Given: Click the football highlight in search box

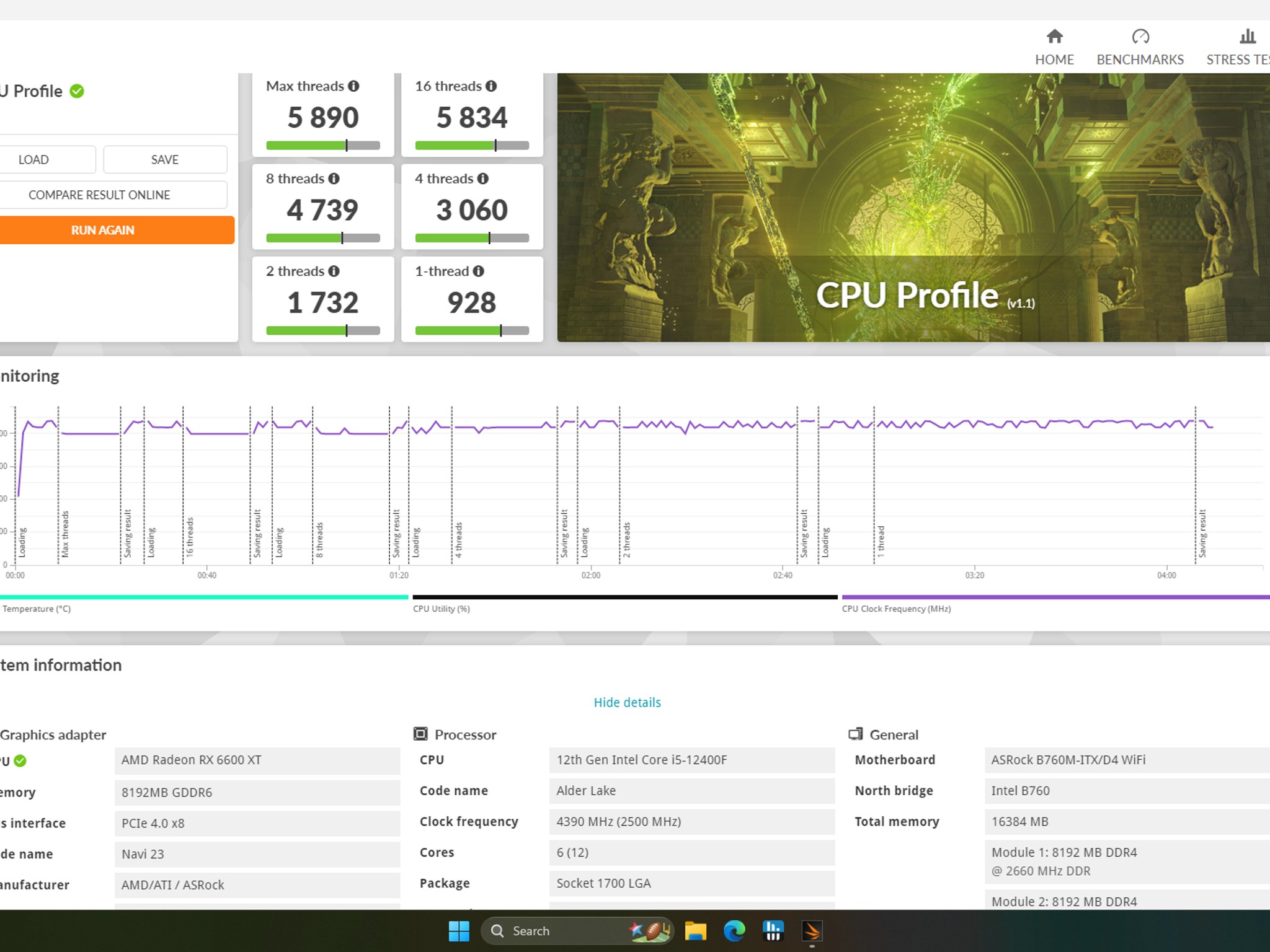Looking at the screenshot, I should pos(650,931).
